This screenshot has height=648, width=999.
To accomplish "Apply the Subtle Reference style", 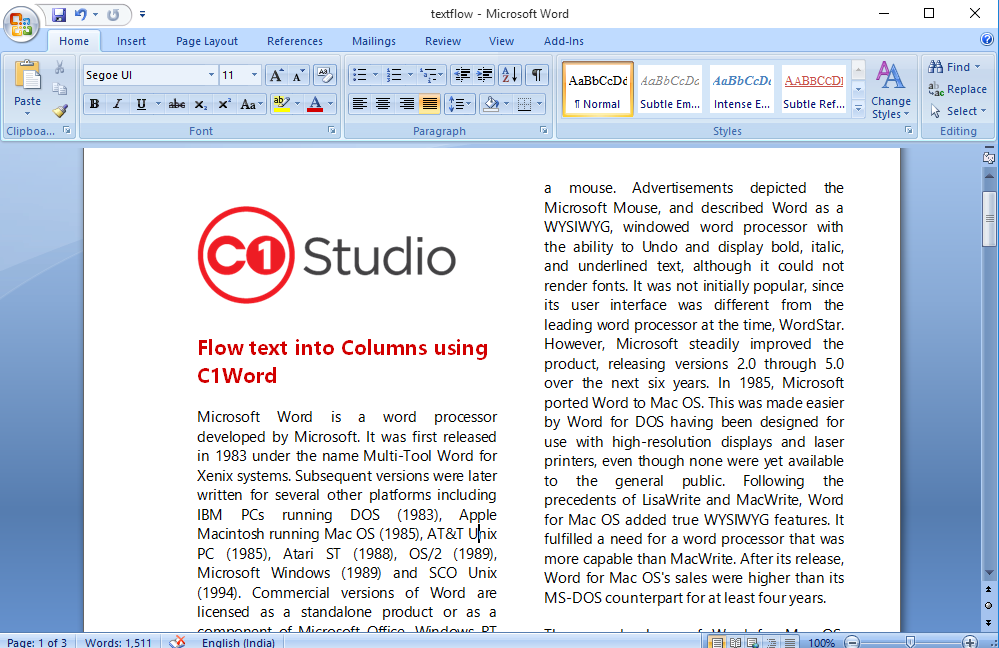I will coord(814,89).
